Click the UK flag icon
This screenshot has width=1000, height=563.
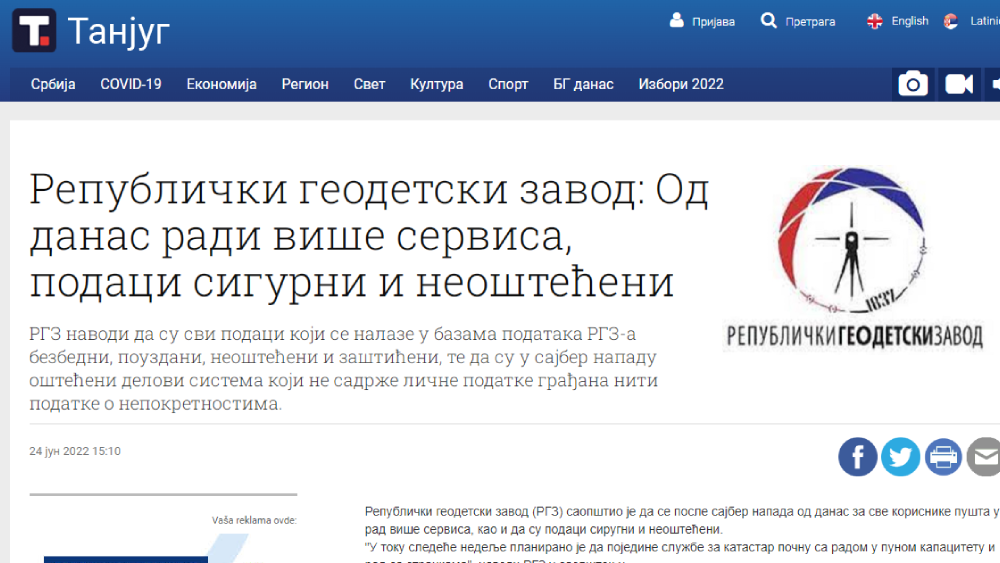(x=874, y=21)
